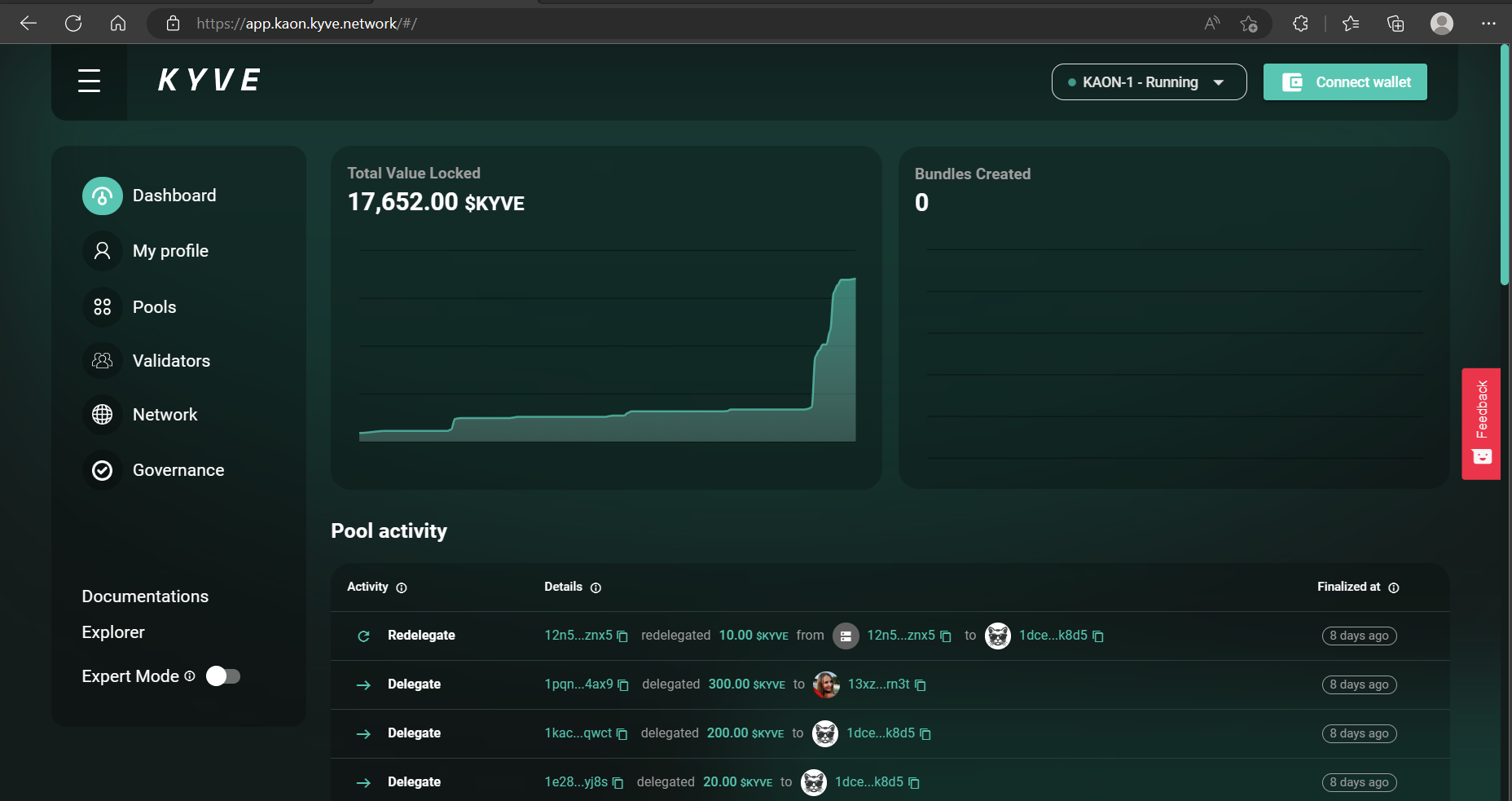This screenshot has width=1512, height=801.
Task: Click info icon next to Details header
Action: [596, 588]
